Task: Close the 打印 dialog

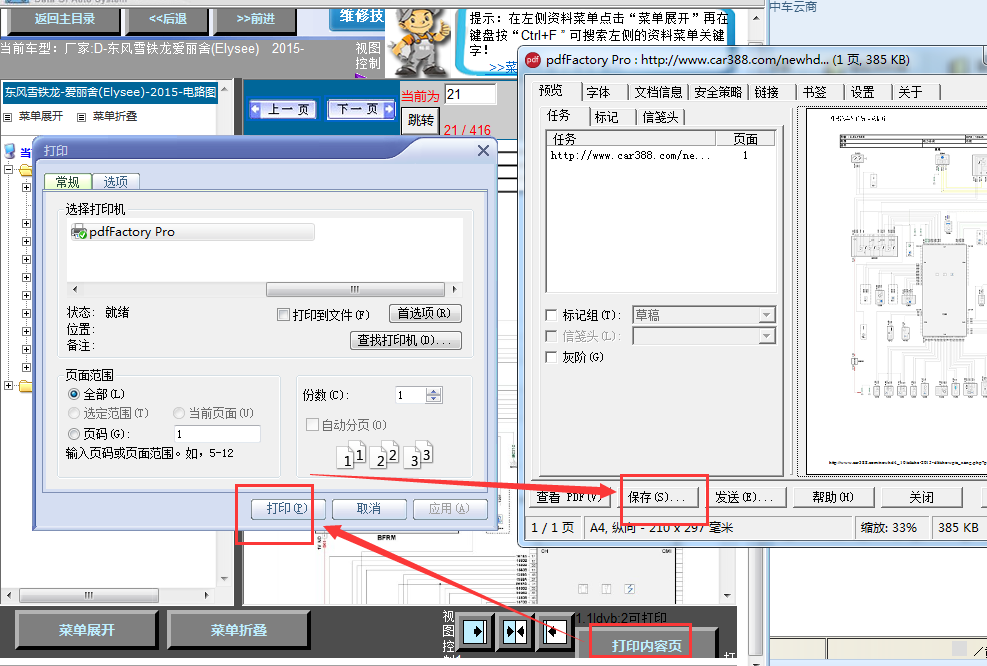Action: tap(483, 150)
